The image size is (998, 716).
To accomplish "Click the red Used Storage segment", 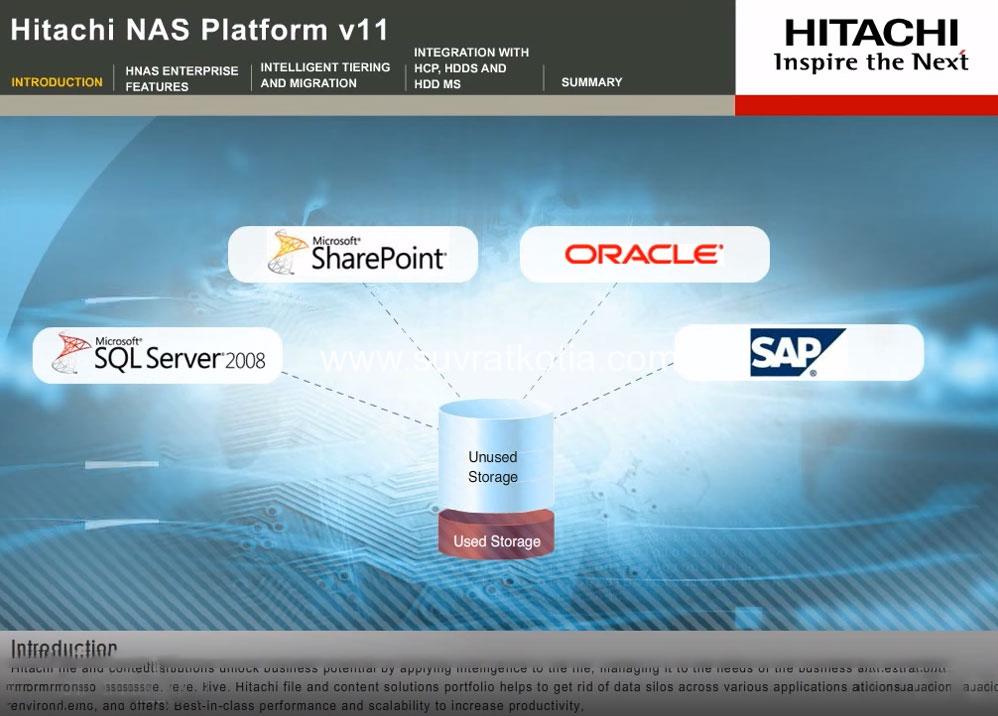I will pos(496,541).
